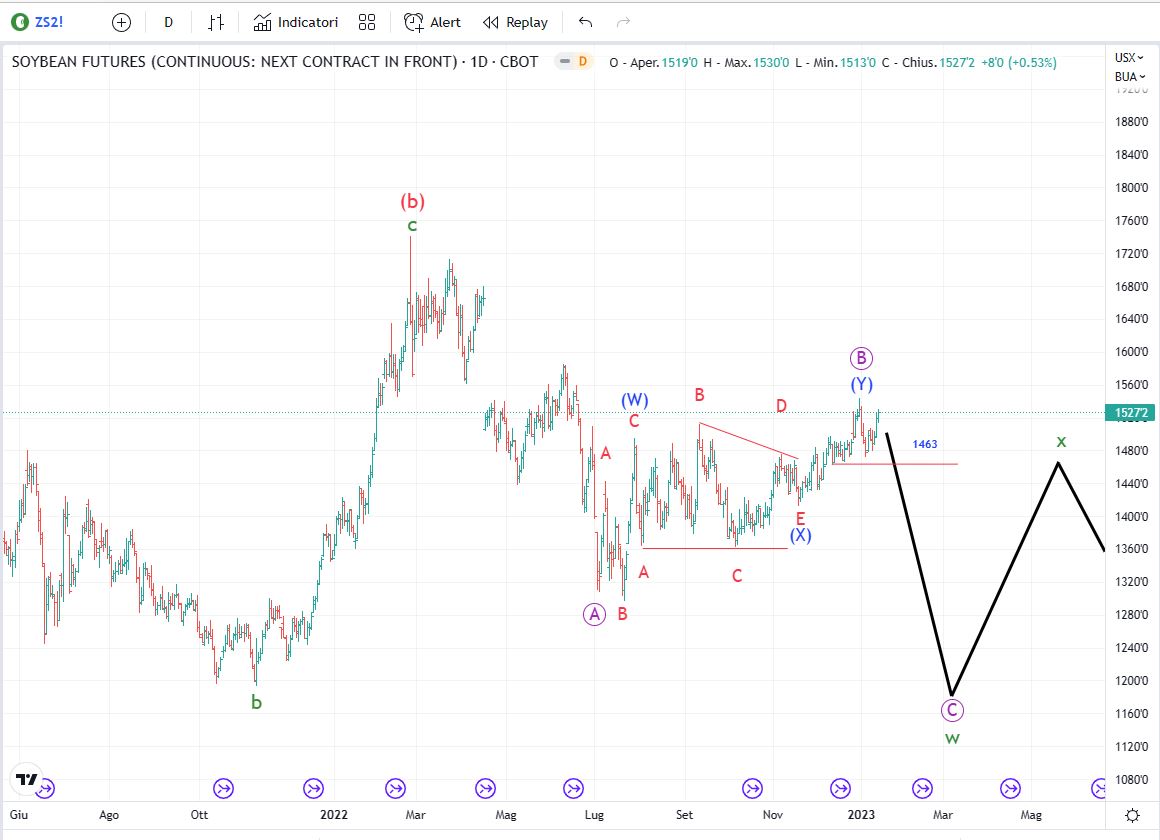
Task: Select the red E triangle label
Action: 800,518
